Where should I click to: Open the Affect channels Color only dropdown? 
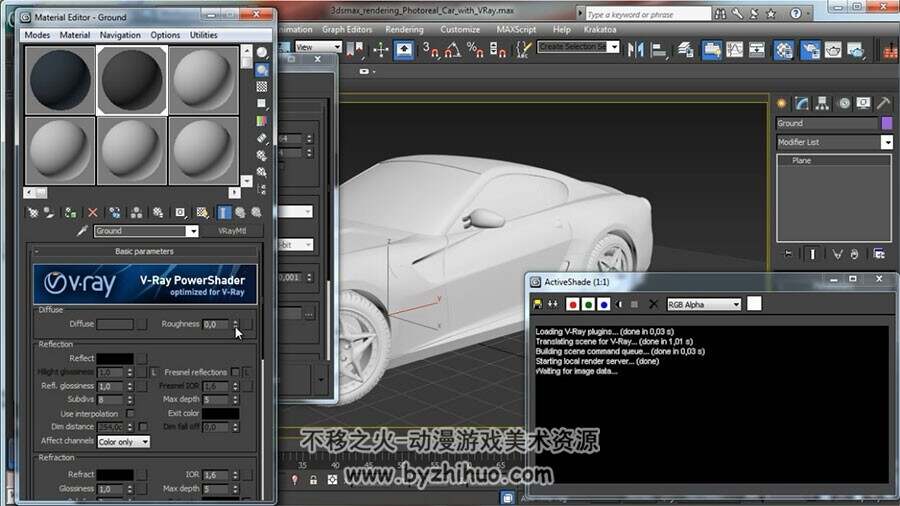coord(123,442)
